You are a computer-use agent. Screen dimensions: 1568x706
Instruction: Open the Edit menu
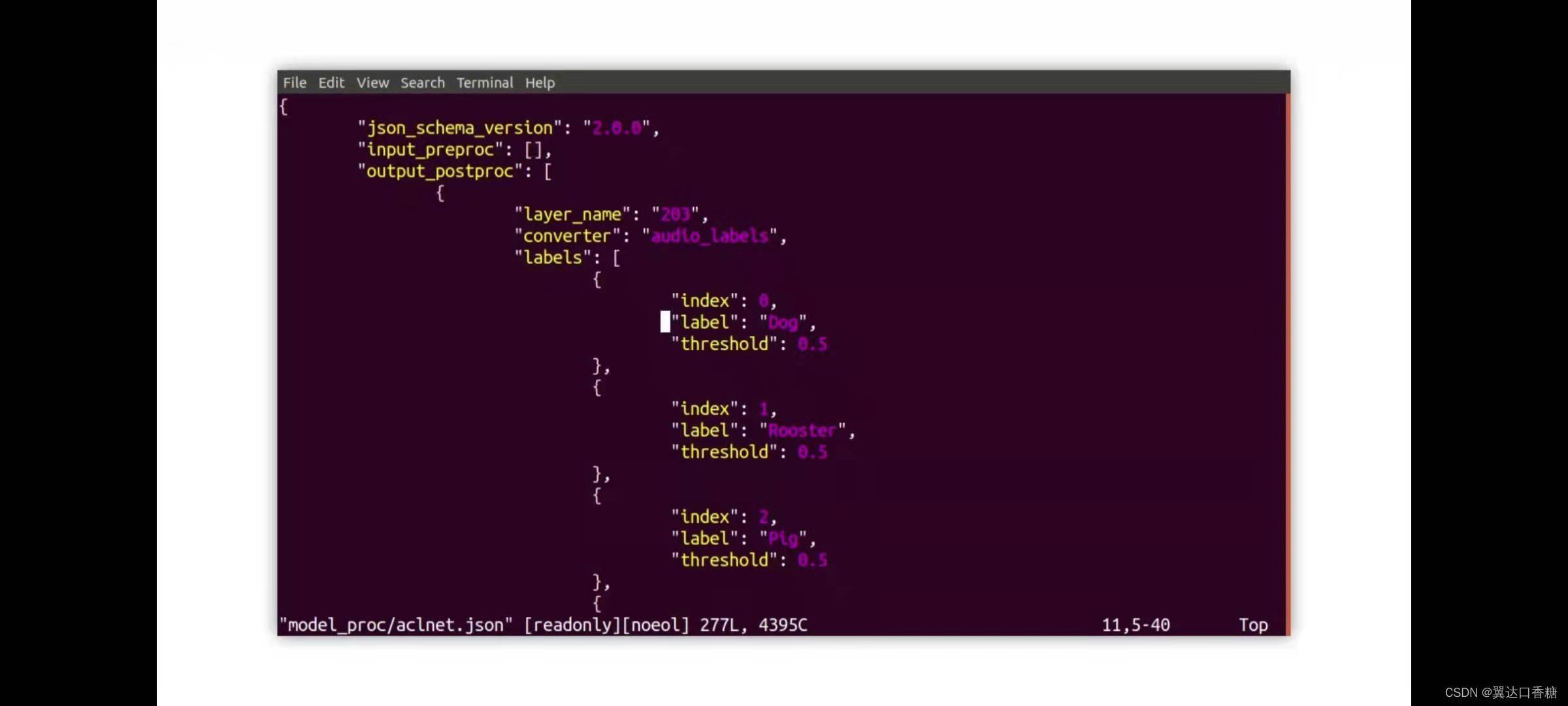(x=331, y=83)
